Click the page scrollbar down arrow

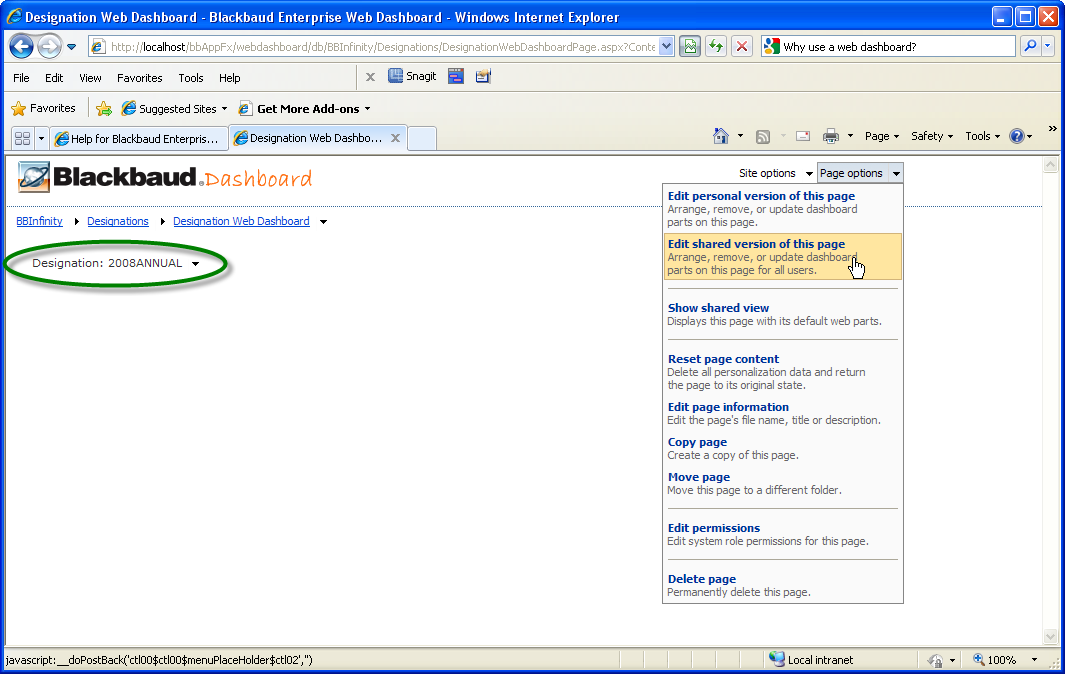(x=1051, y=637)
